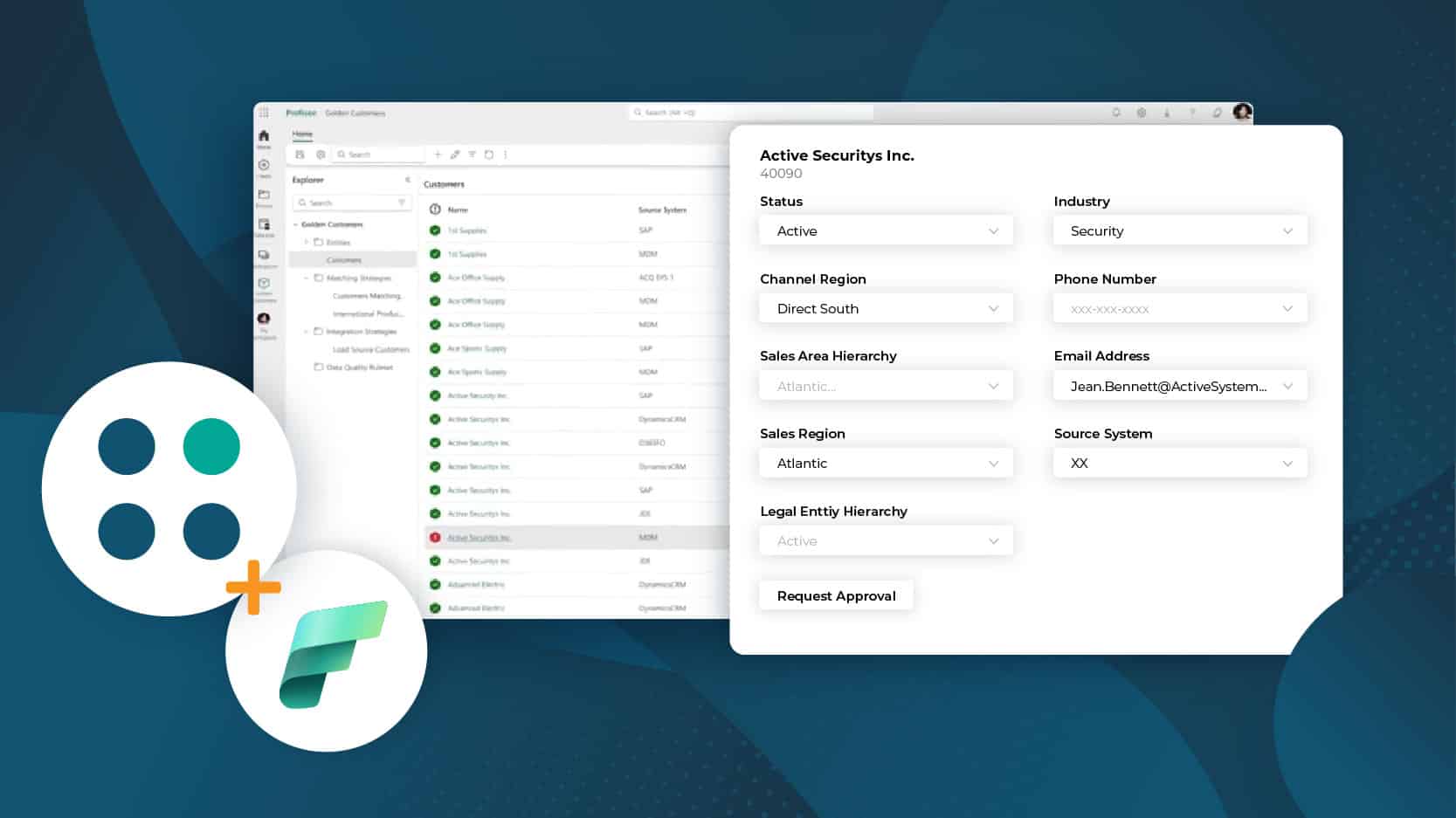The image size is (1456, 818).
Task: Click the Name column header
Action: click(458, 210)
